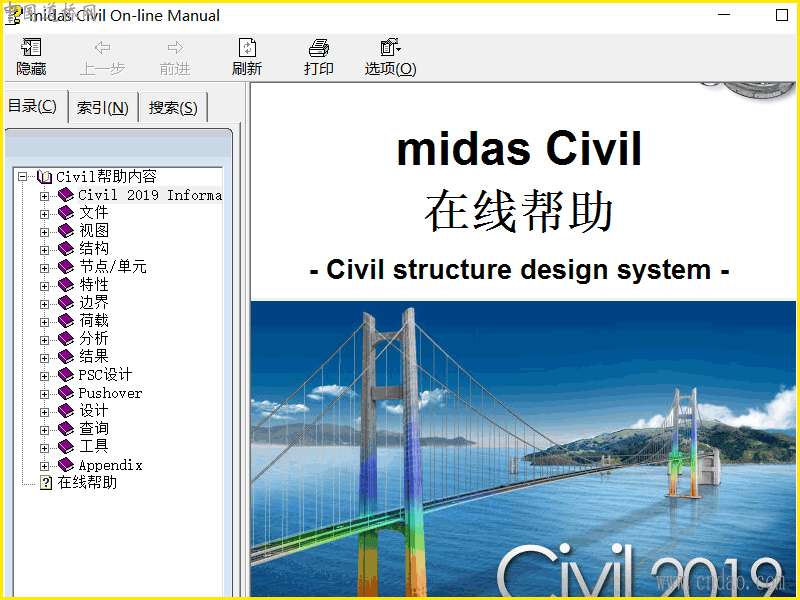The image size is (800, 600).
Task: Switch to the 索引(N) index tab
Action: point(103,108)
